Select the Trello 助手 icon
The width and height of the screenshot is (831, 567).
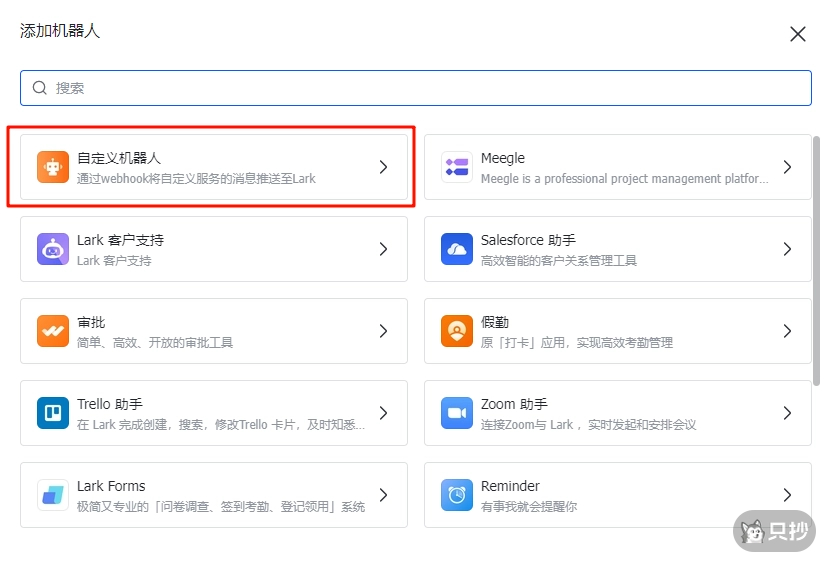(x=53, y=413)
